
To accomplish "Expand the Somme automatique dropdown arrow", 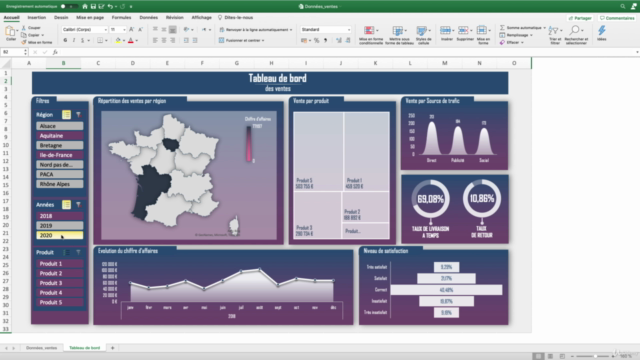I will click(544, 28).
